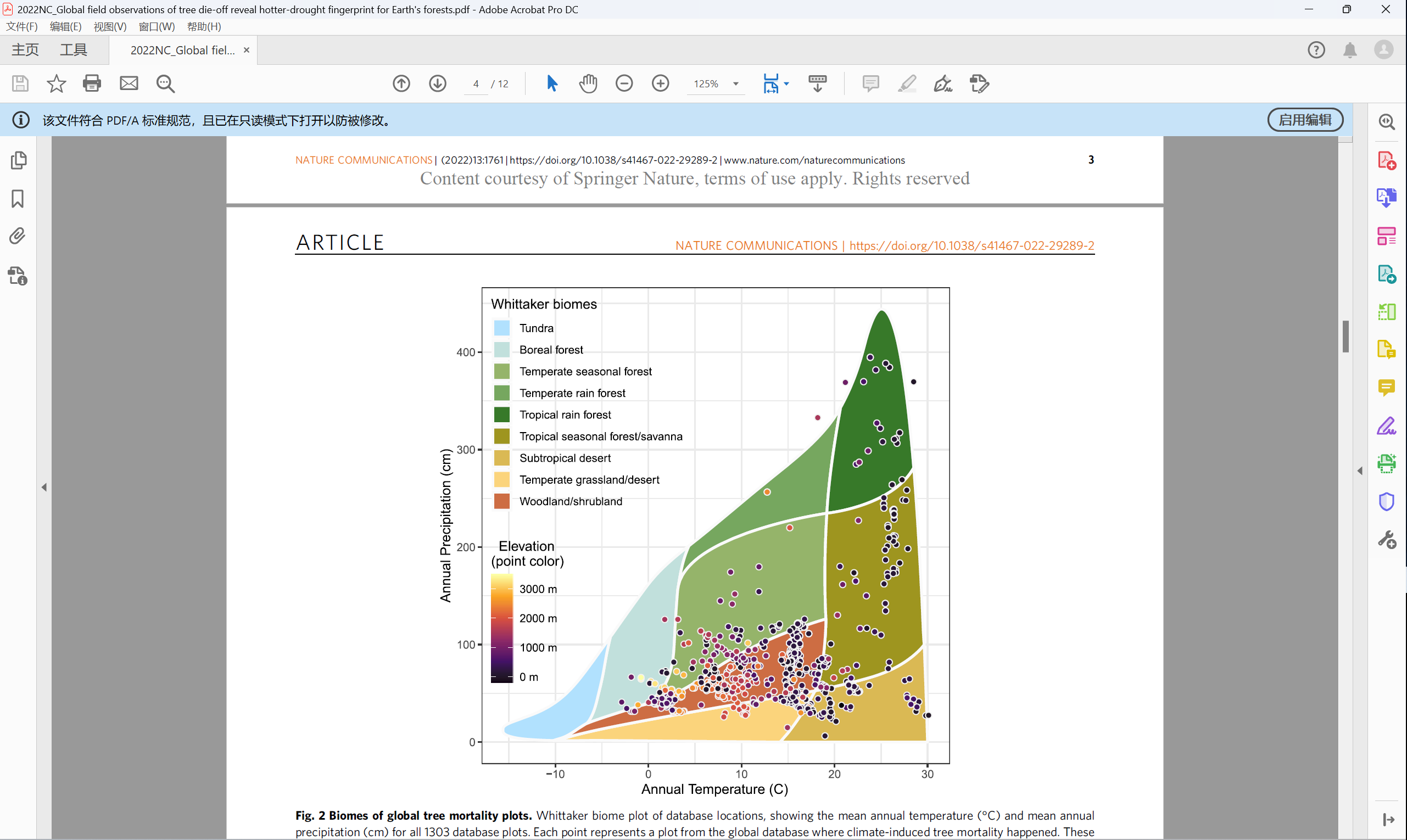Open notifications bell icon
The height and width of the screenshot is (840, 1407).
1350,51
